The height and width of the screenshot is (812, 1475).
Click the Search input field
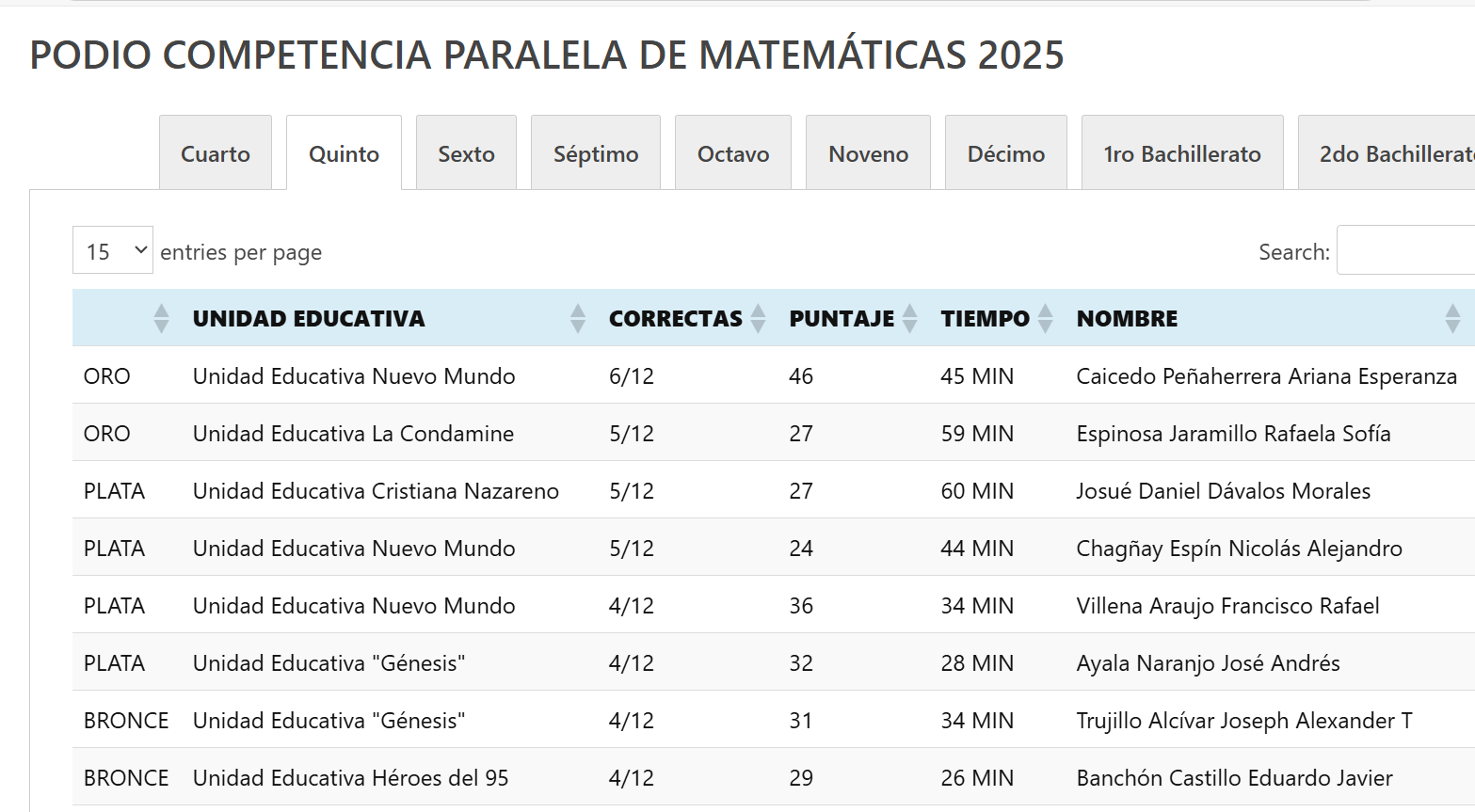pyautogui.click(x=1407, y=251)
